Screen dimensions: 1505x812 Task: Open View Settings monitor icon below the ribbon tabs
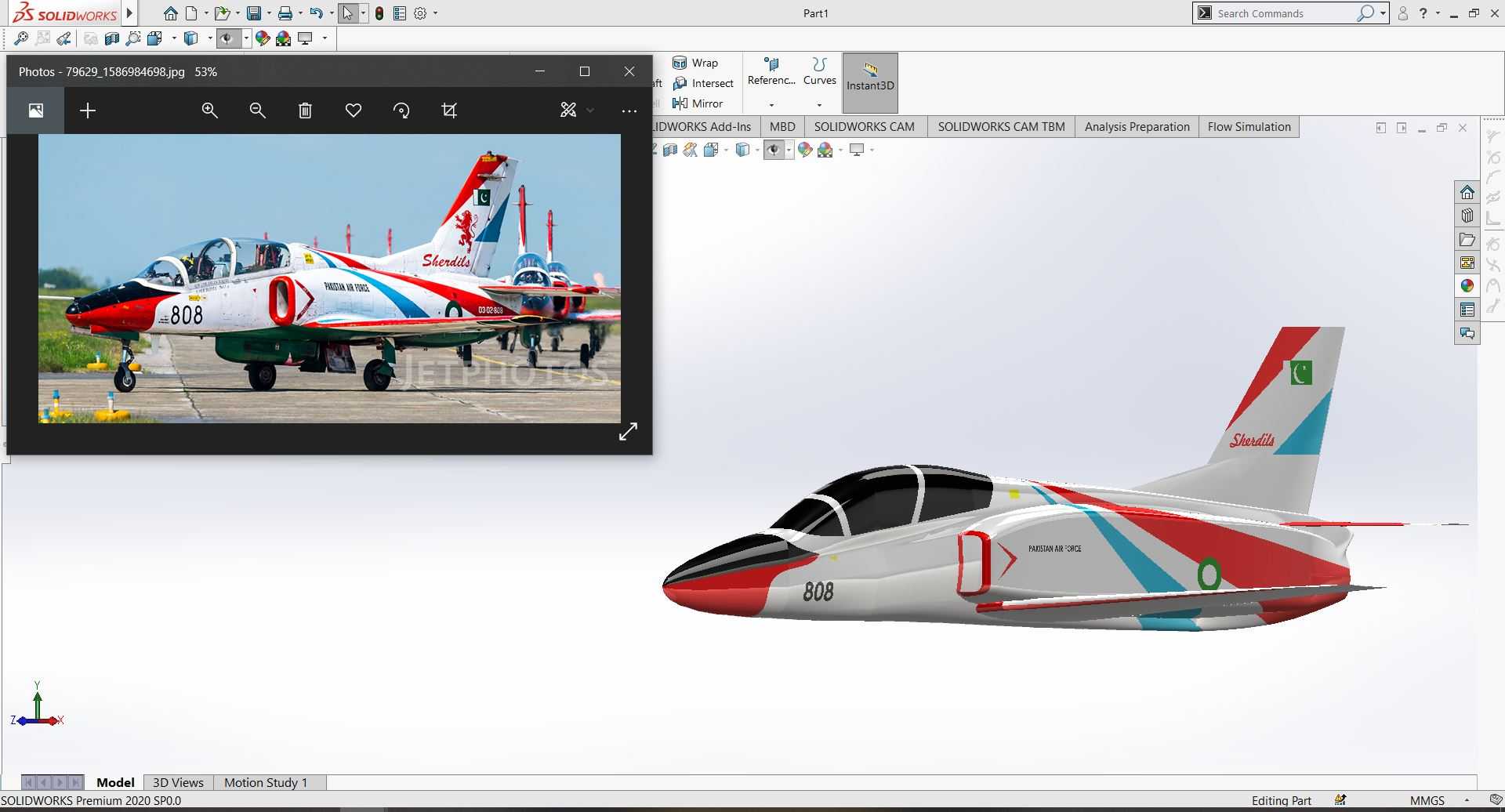(x=857, y=150)
